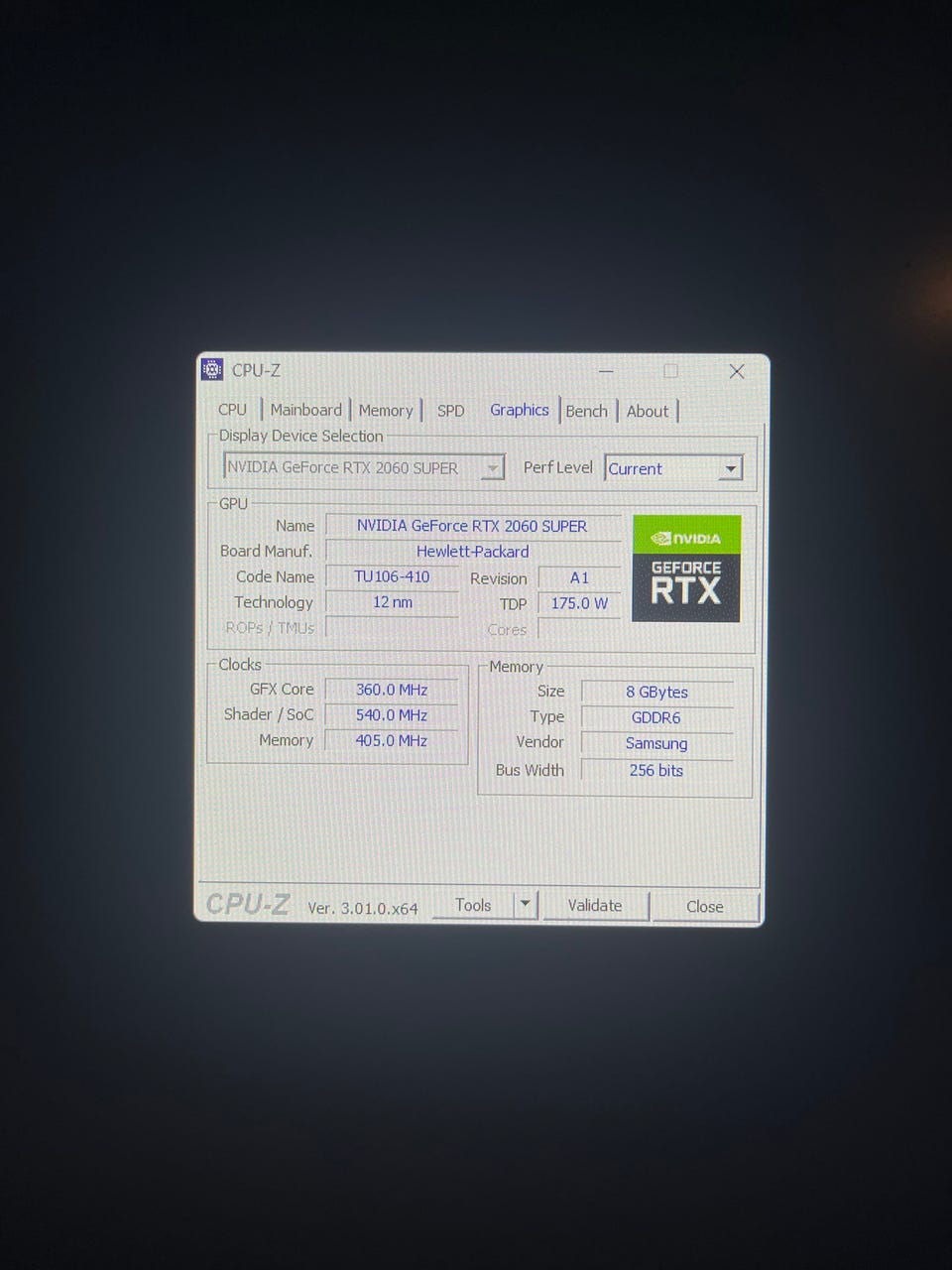The height and width of the screenshot is (1270, 952).
Task: Click the Samsung vendor value
Action: [x=656, y=743]
